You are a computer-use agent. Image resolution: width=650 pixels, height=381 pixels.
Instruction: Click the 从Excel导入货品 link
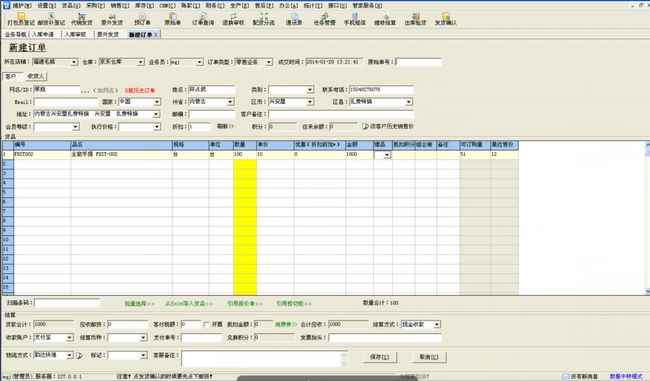pyautogui.click(x=189, y=303)
